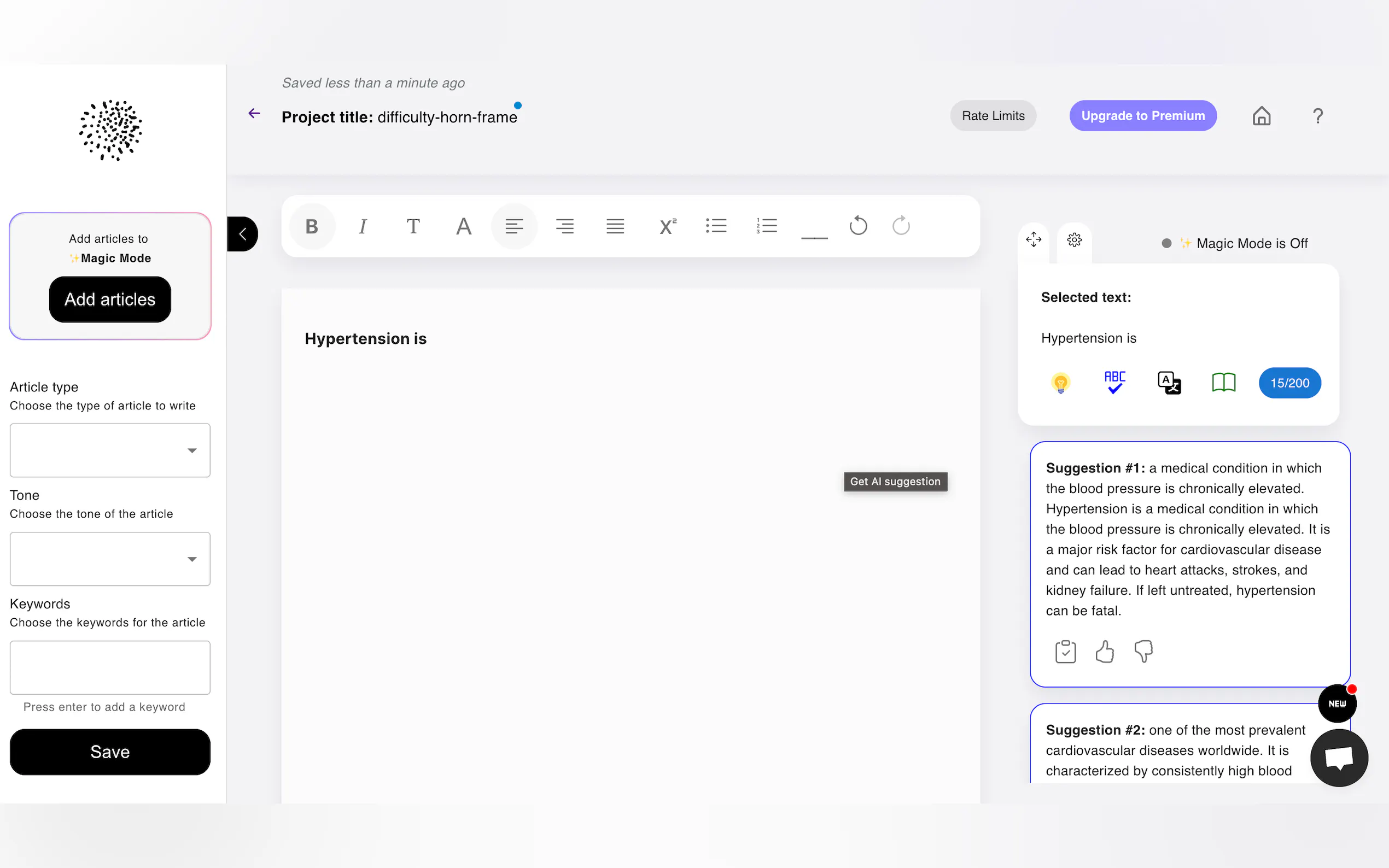Viewport: 1389px width, 868px height.
Task: Toggle bold formatting in the toolbar
Action: 312,226
